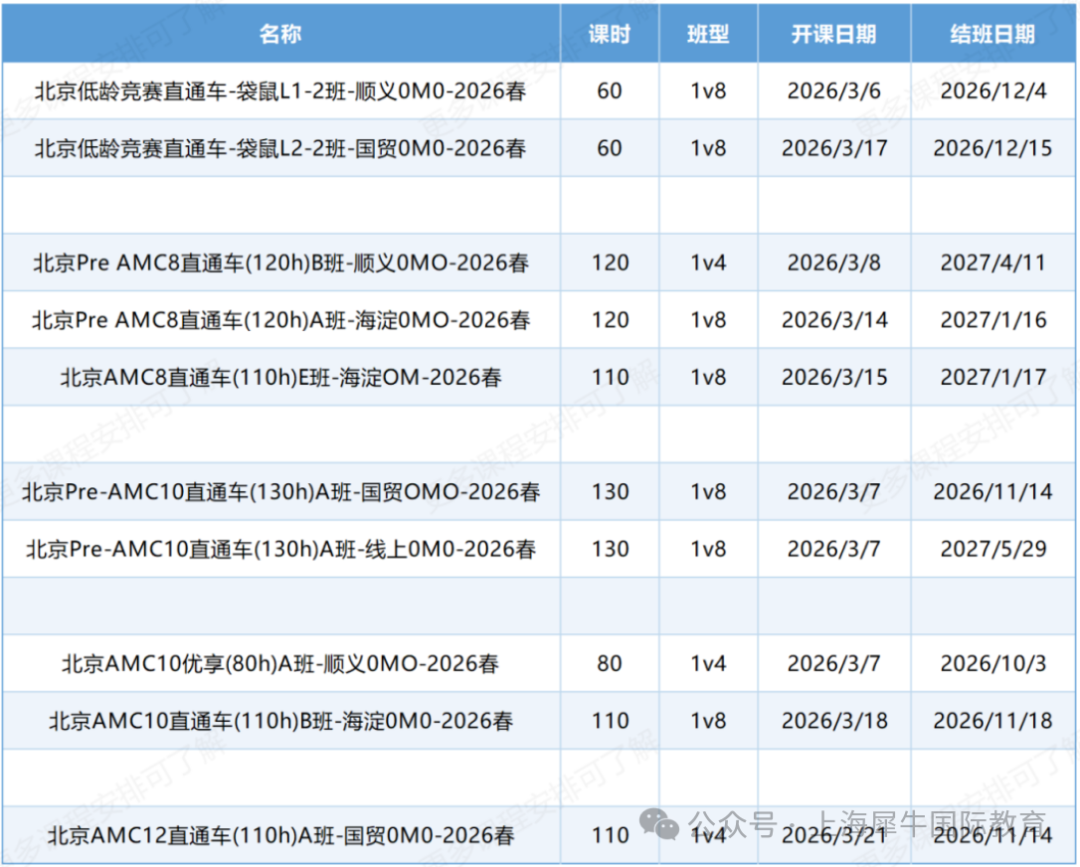1080x867 pixels.
Task: Select AMC10直通车 B班 海淀 course name
Action: pos(280,720)
